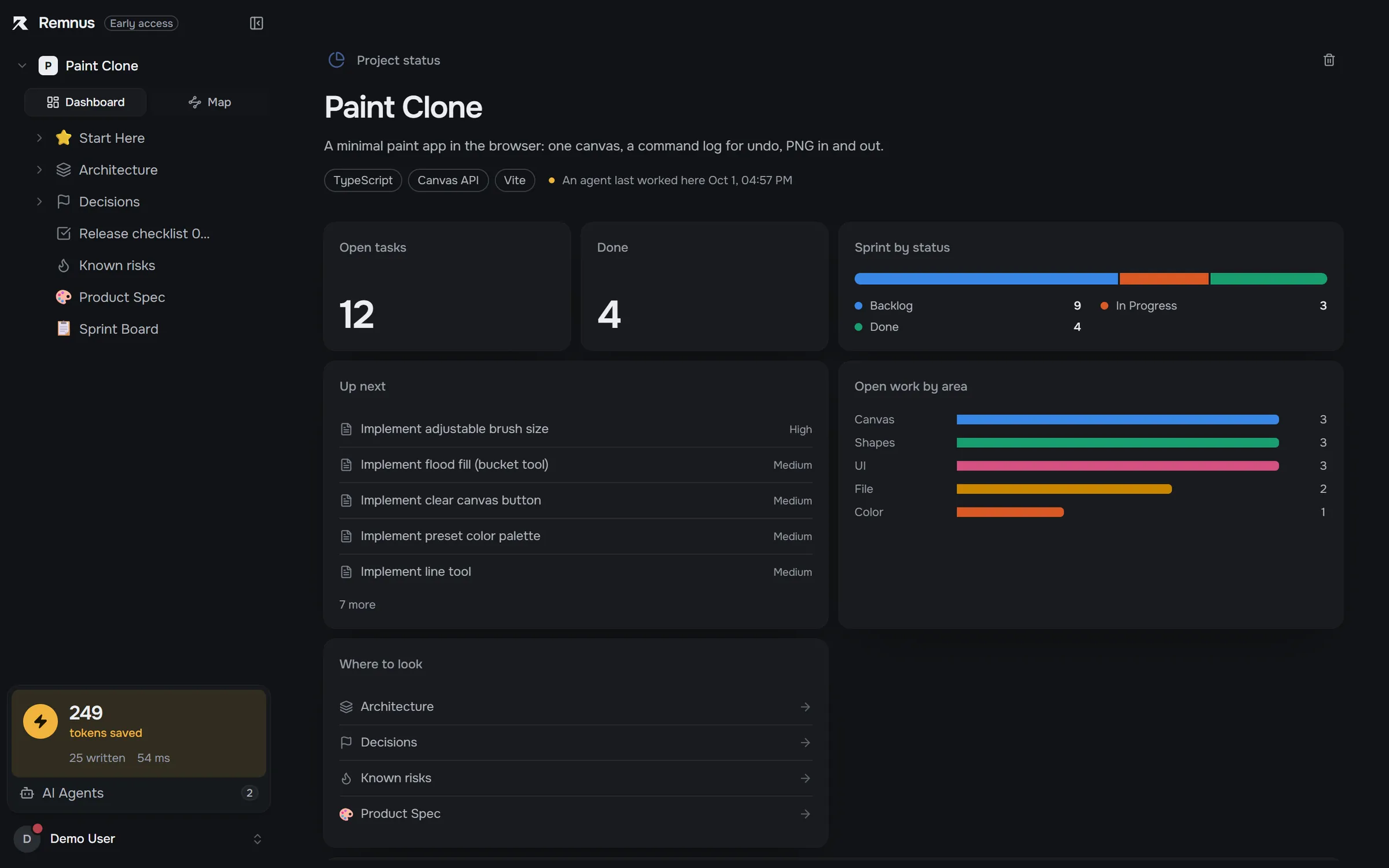1389x868 pixels.
Task: Open Architecture under Where to look
Action: 576,707
